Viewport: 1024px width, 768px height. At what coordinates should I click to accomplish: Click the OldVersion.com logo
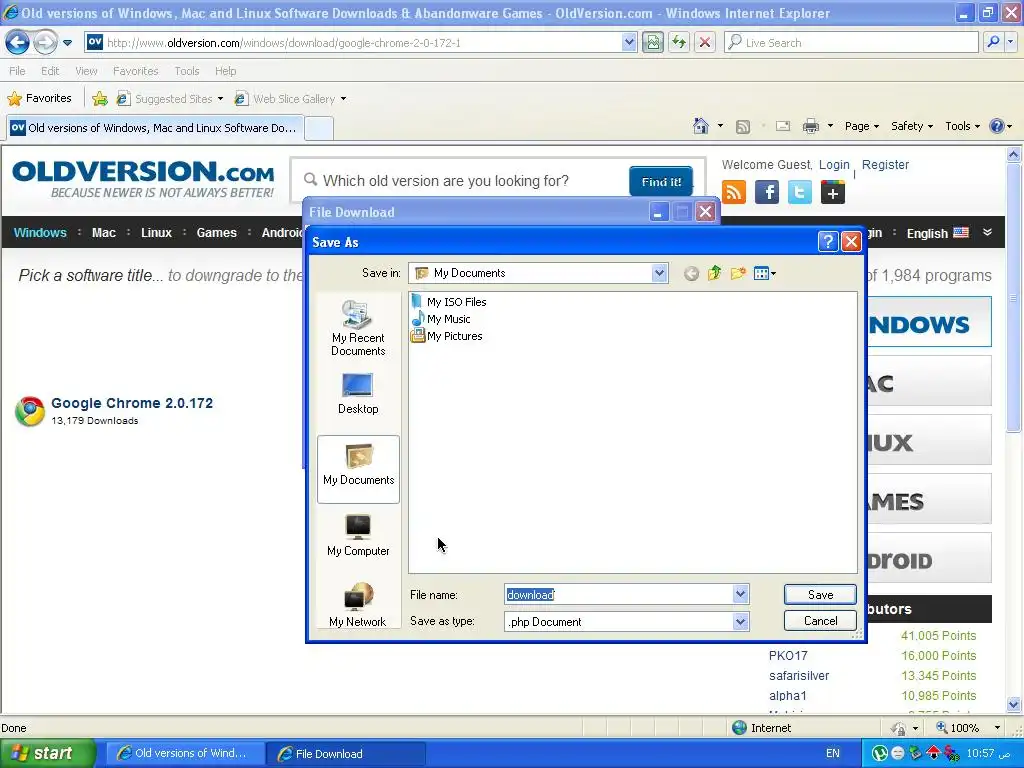click(x=143, y=180)
